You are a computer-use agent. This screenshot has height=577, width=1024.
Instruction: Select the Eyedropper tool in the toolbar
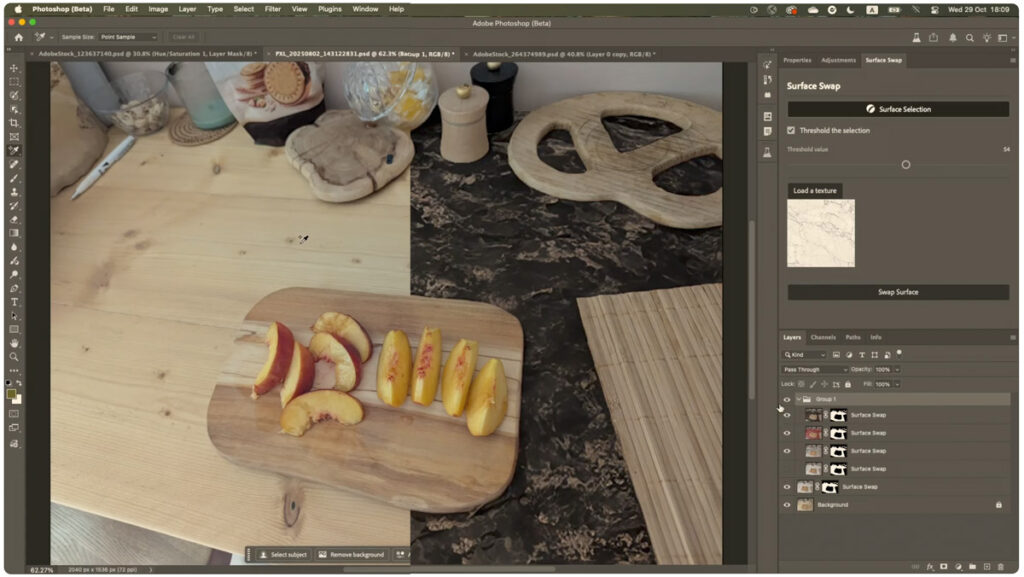pyautogui.click(x=14, y=150)
